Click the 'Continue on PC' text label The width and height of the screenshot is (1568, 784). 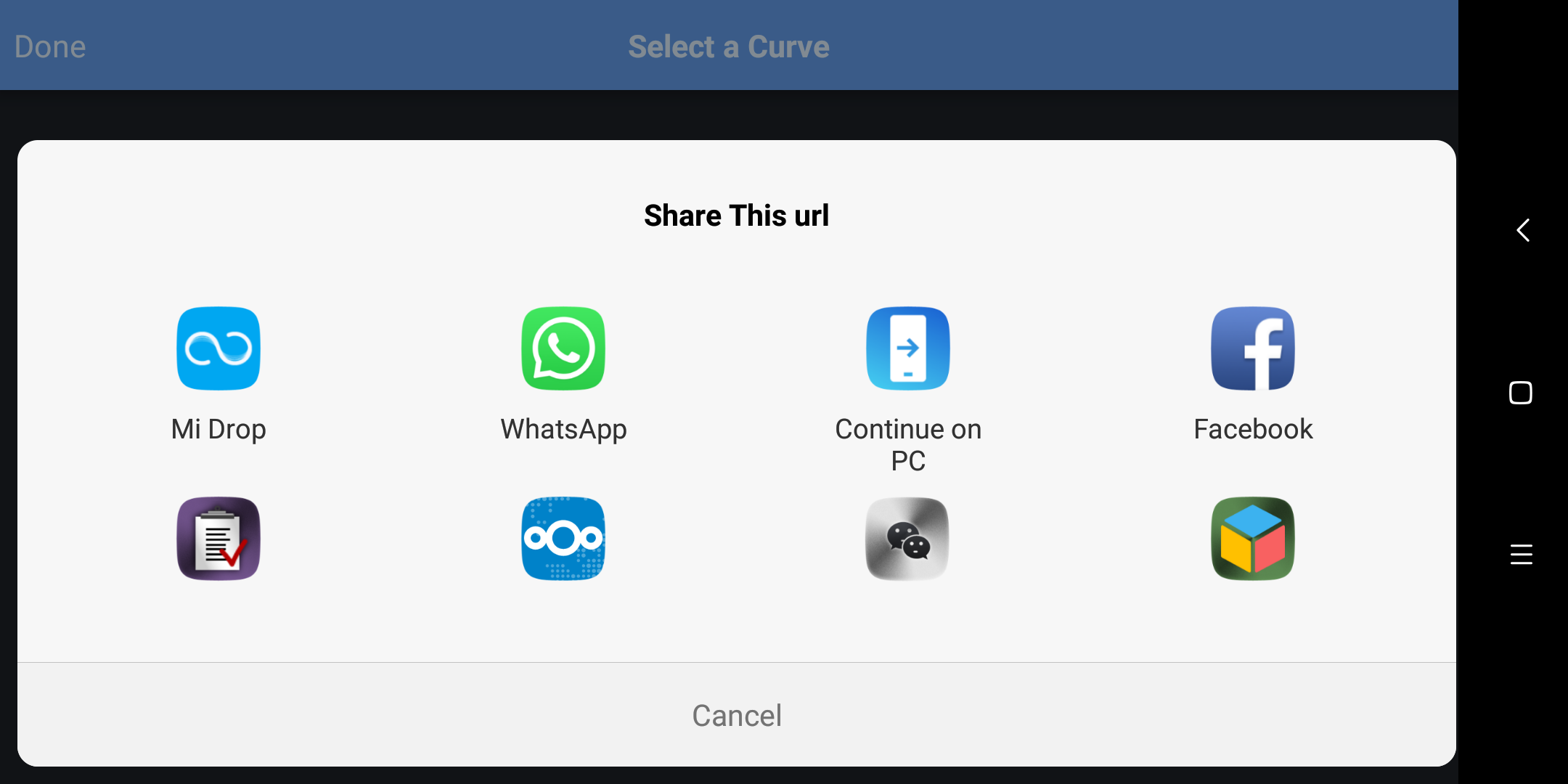pos(908,445)
